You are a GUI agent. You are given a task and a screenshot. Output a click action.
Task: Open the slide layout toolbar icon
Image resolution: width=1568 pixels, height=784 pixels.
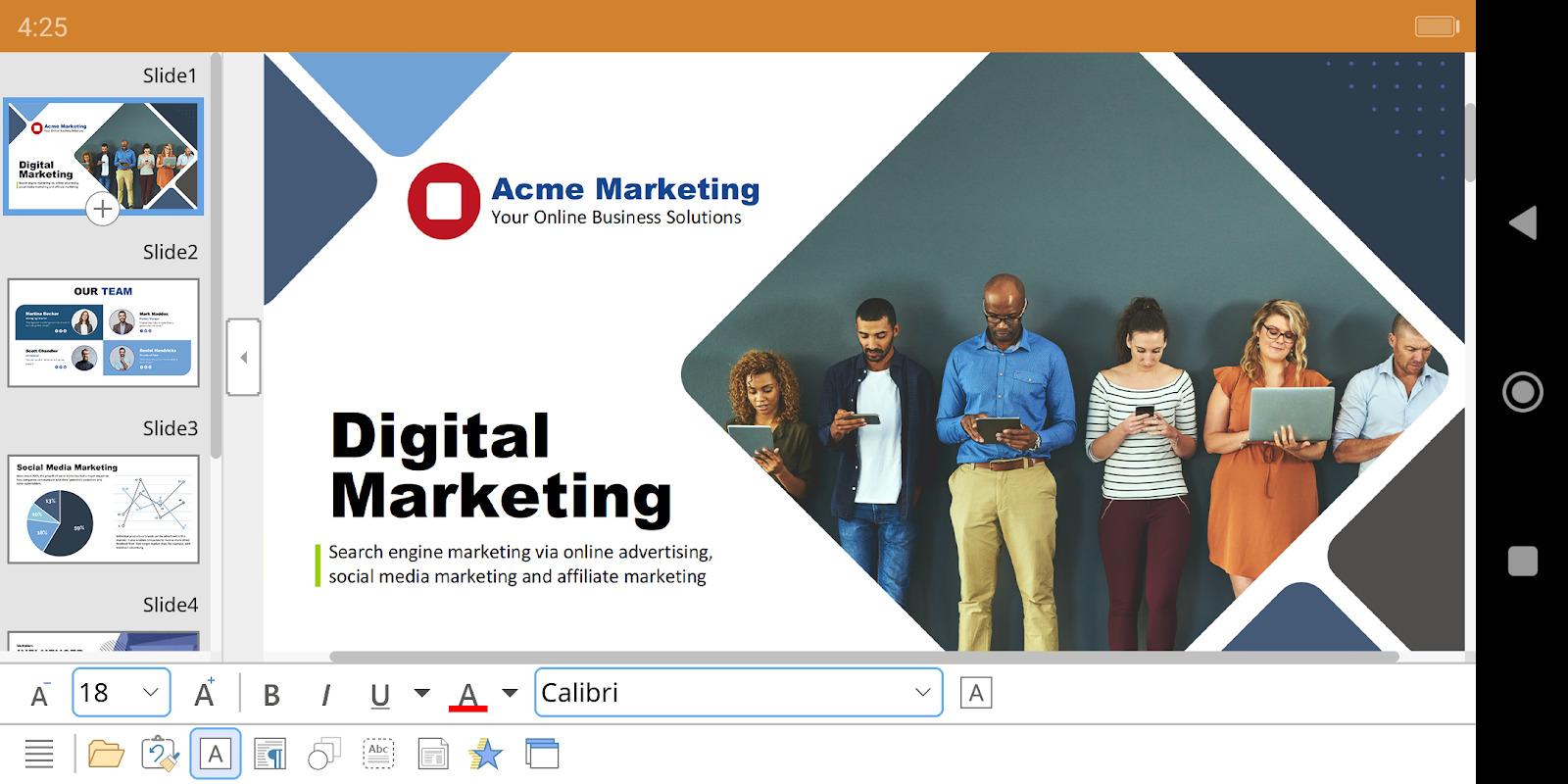(x=432, y=754)
